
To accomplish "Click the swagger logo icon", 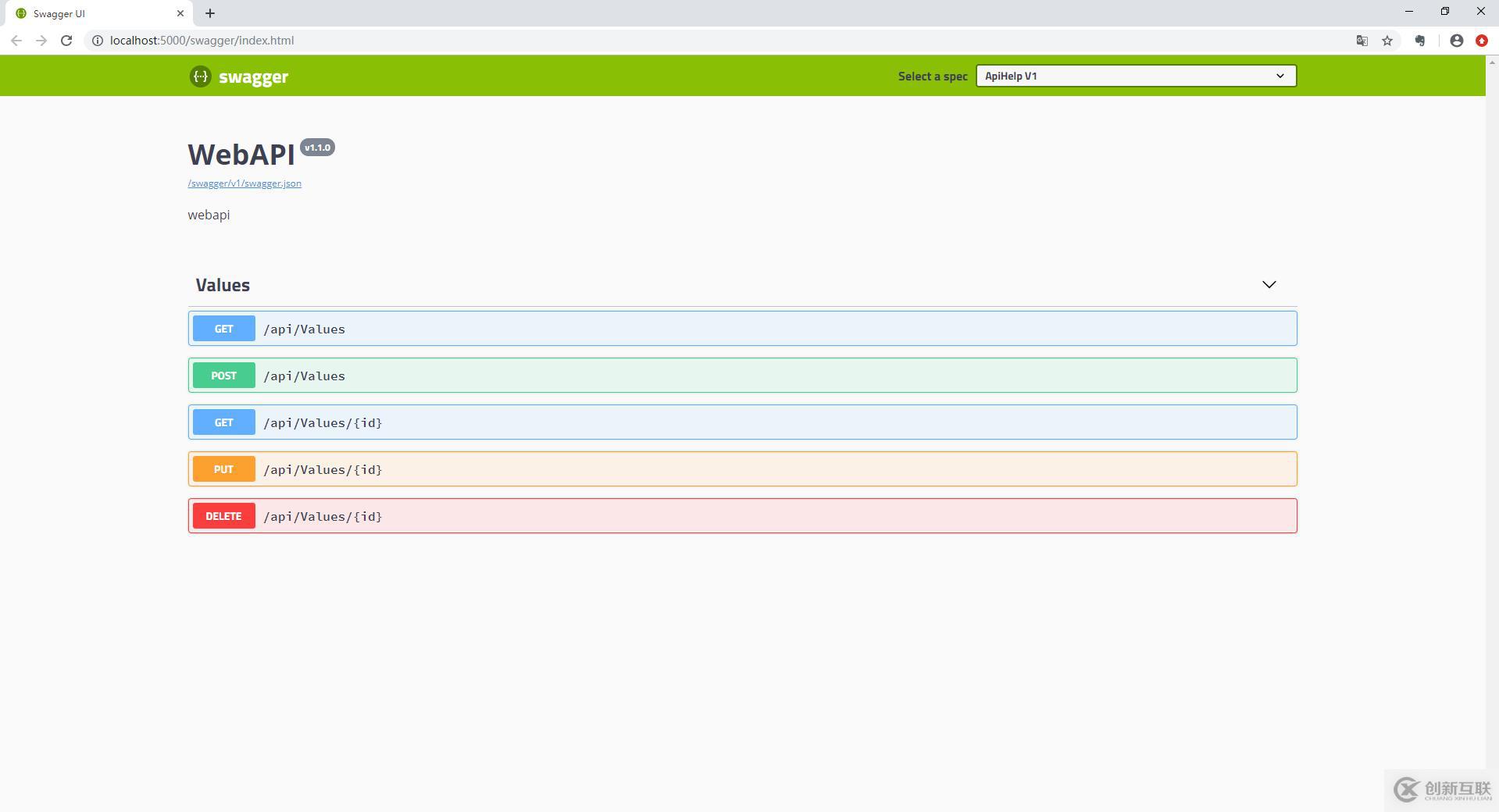I will (x=200, y=76).
